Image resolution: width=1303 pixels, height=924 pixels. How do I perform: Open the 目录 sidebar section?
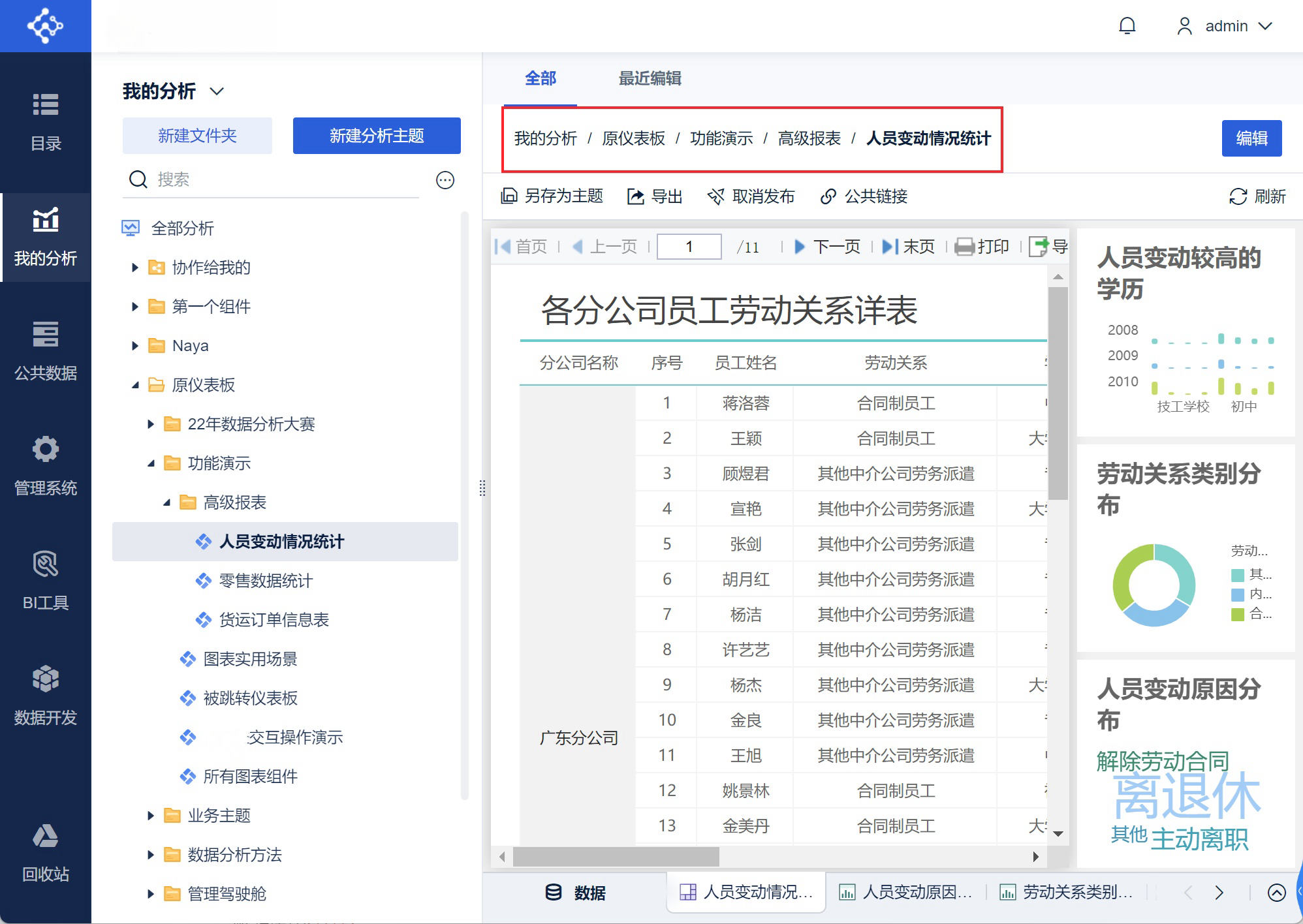pyautogui.click(x=46, y=121)
